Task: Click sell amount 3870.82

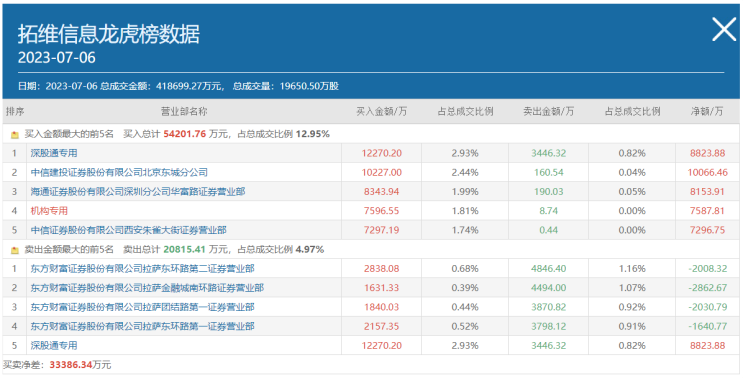Action: tap(549, 307)
